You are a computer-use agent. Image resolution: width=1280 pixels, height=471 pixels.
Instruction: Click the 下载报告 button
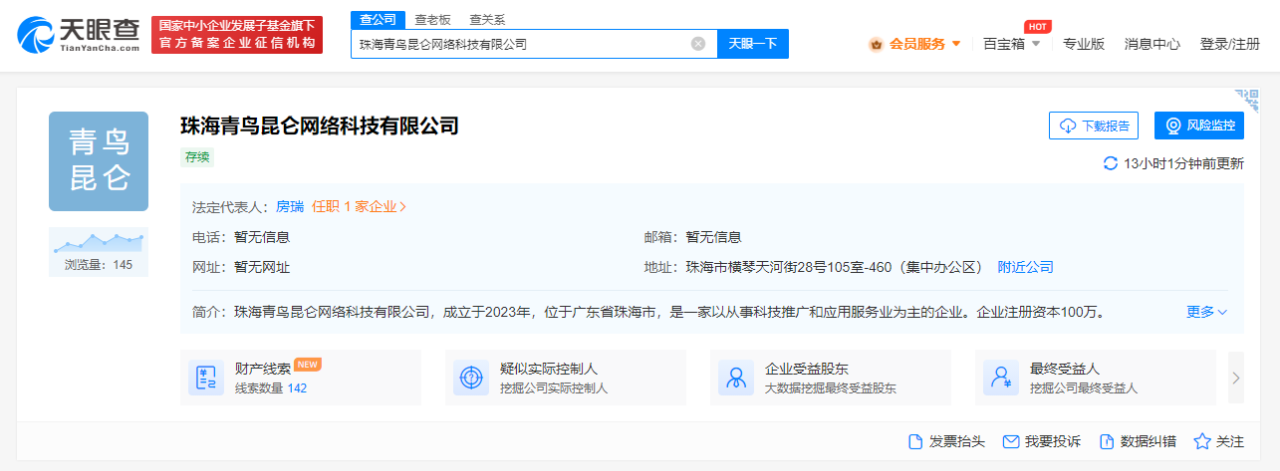click(x=1094, y=126)
